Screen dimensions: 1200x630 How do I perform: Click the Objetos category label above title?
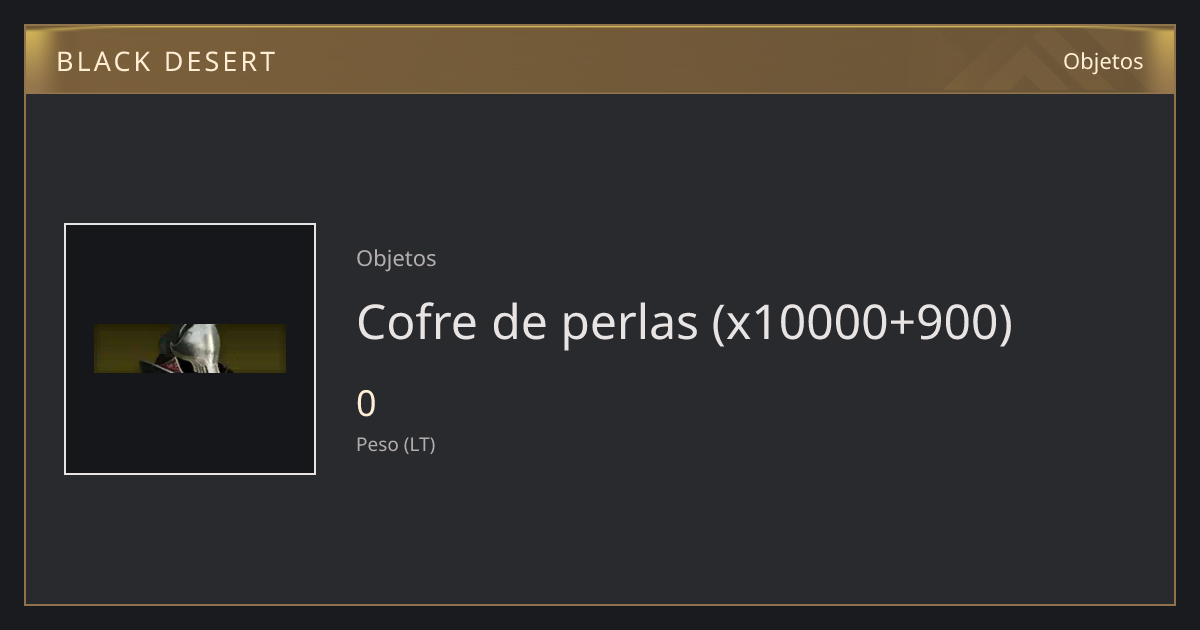(396, 258)
